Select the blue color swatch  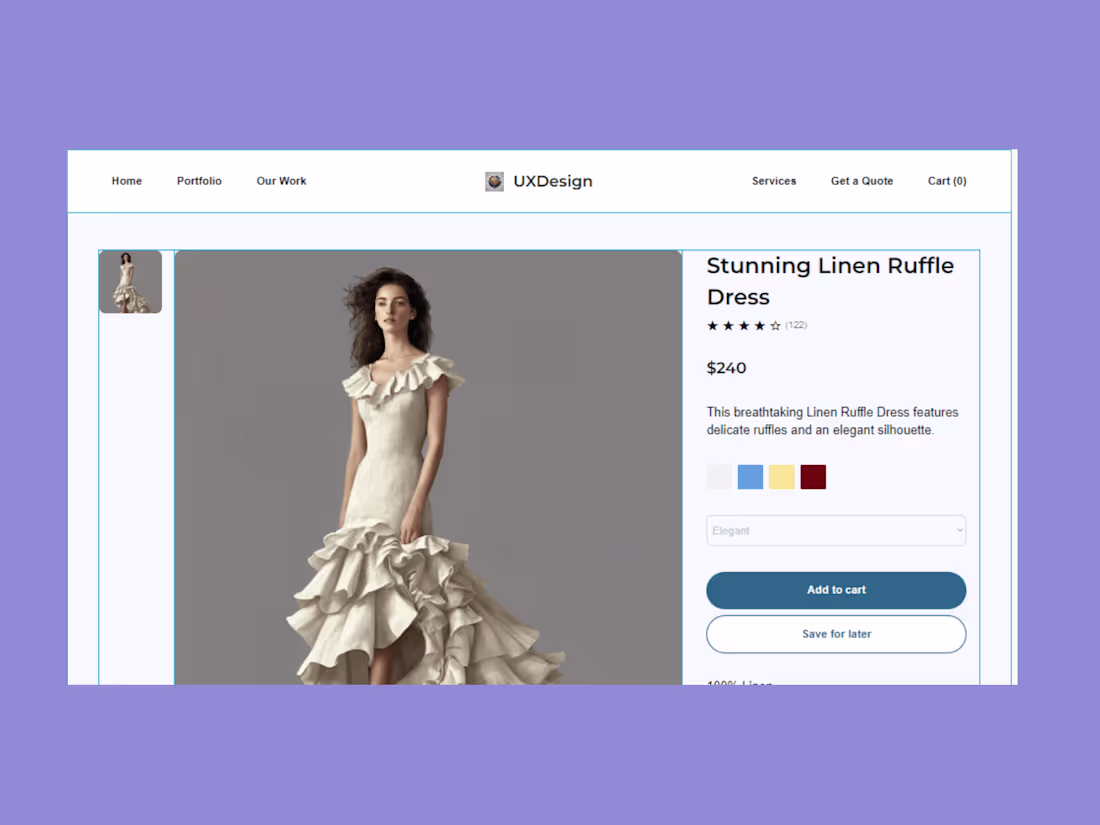pos(750,476)
